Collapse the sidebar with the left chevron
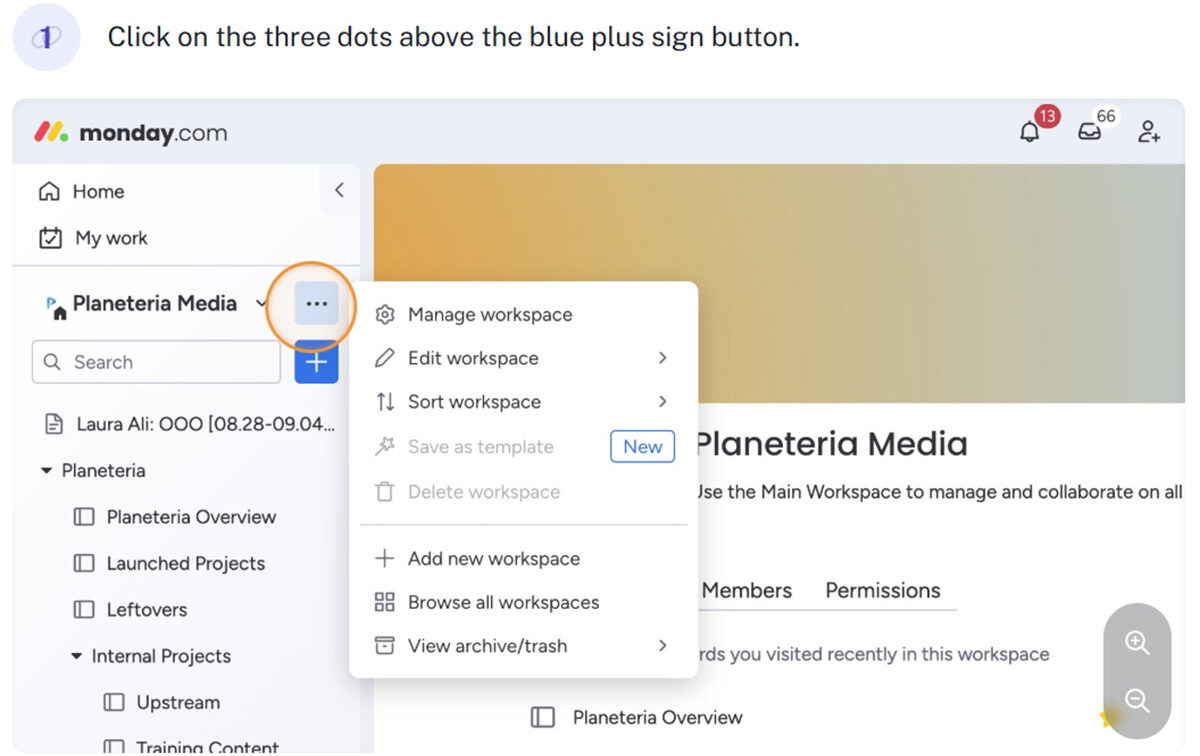 click(x=339, y=190)
